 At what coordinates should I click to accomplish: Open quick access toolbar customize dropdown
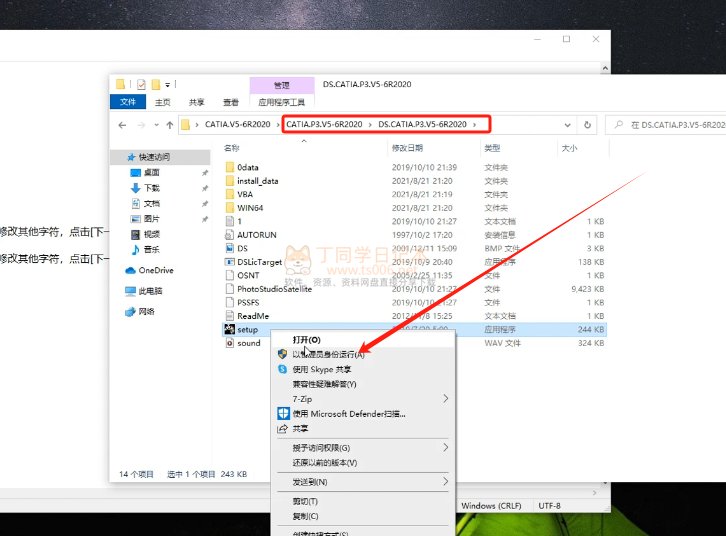168,85
